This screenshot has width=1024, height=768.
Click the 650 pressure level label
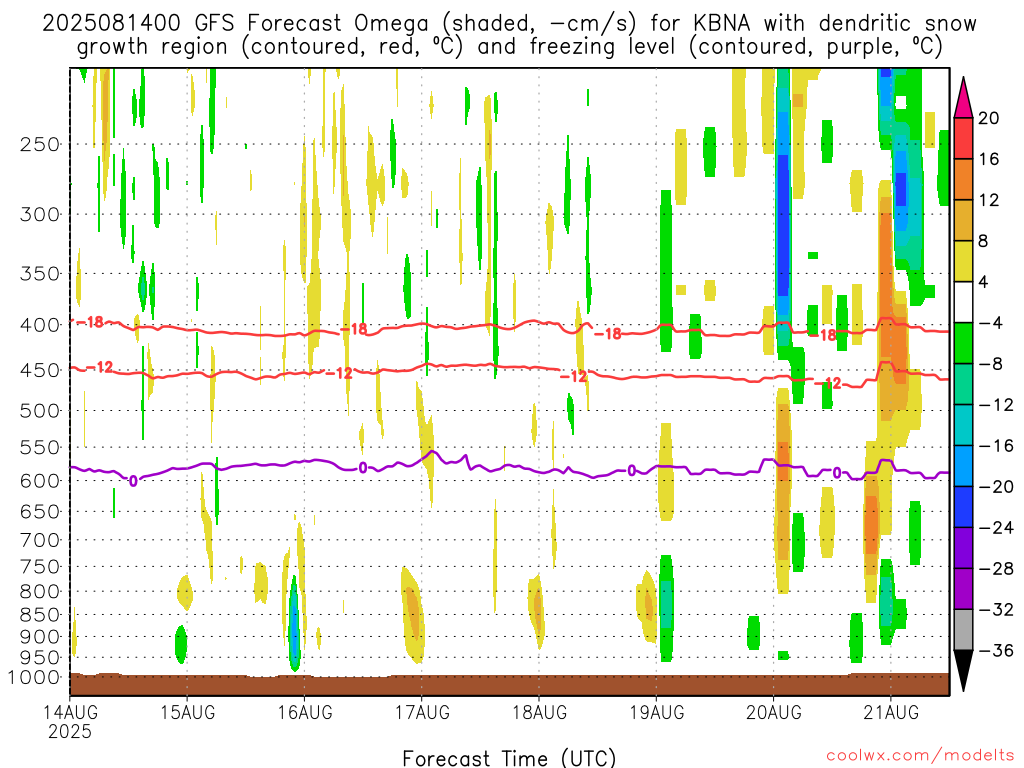coord(40,511)
